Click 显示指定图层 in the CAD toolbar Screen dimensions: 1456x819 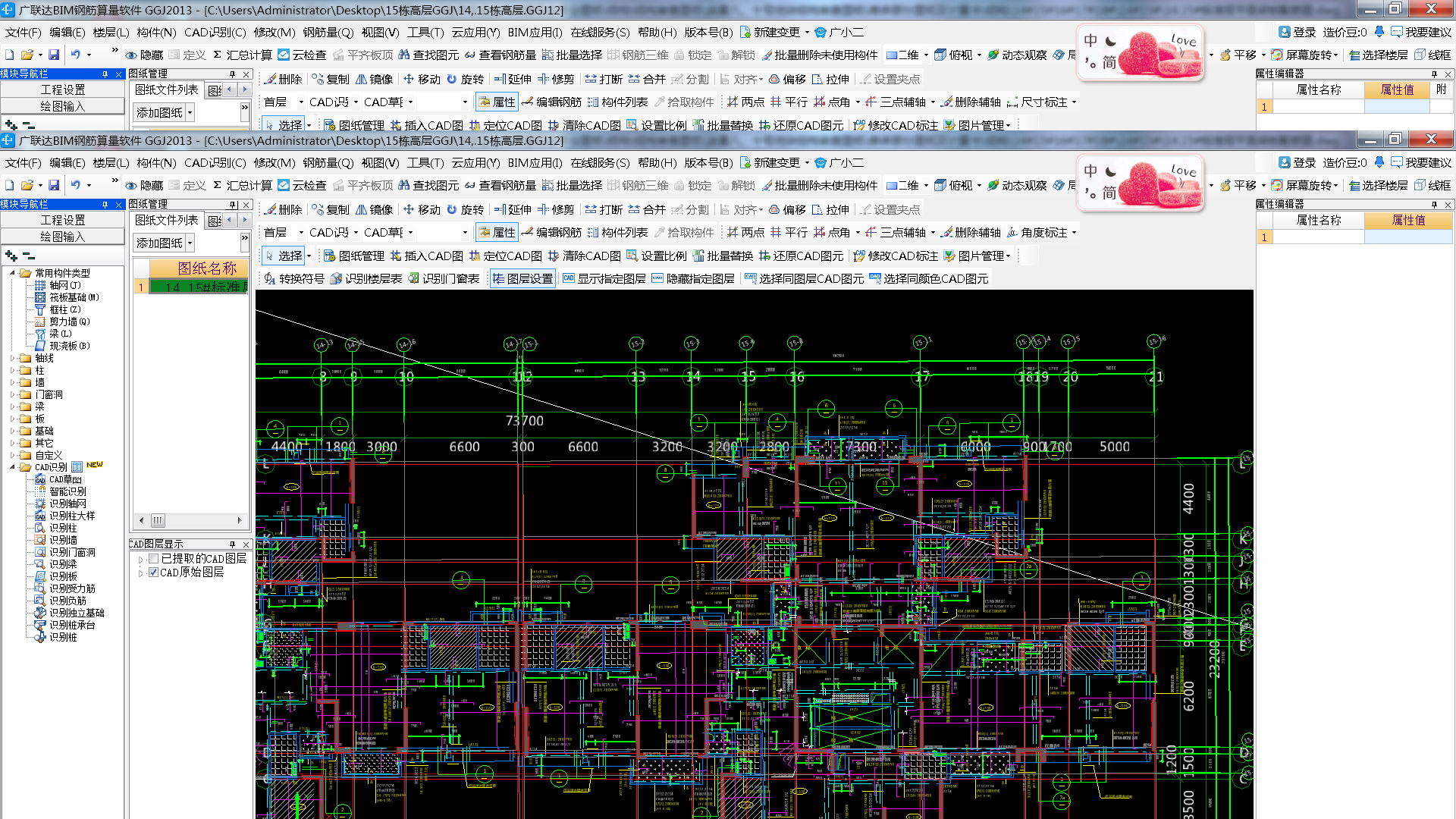tap(604, 278)
